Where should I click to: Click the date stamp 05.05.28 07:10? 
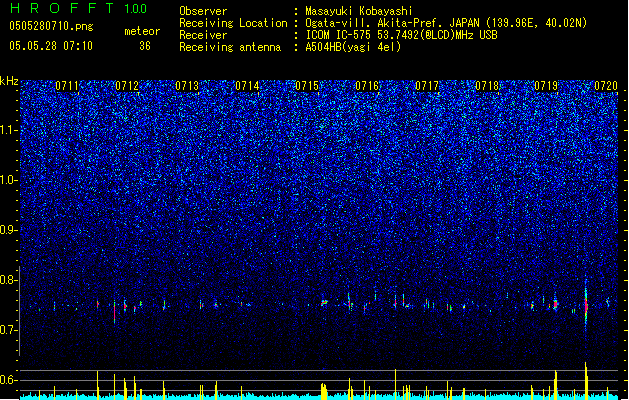51,46
